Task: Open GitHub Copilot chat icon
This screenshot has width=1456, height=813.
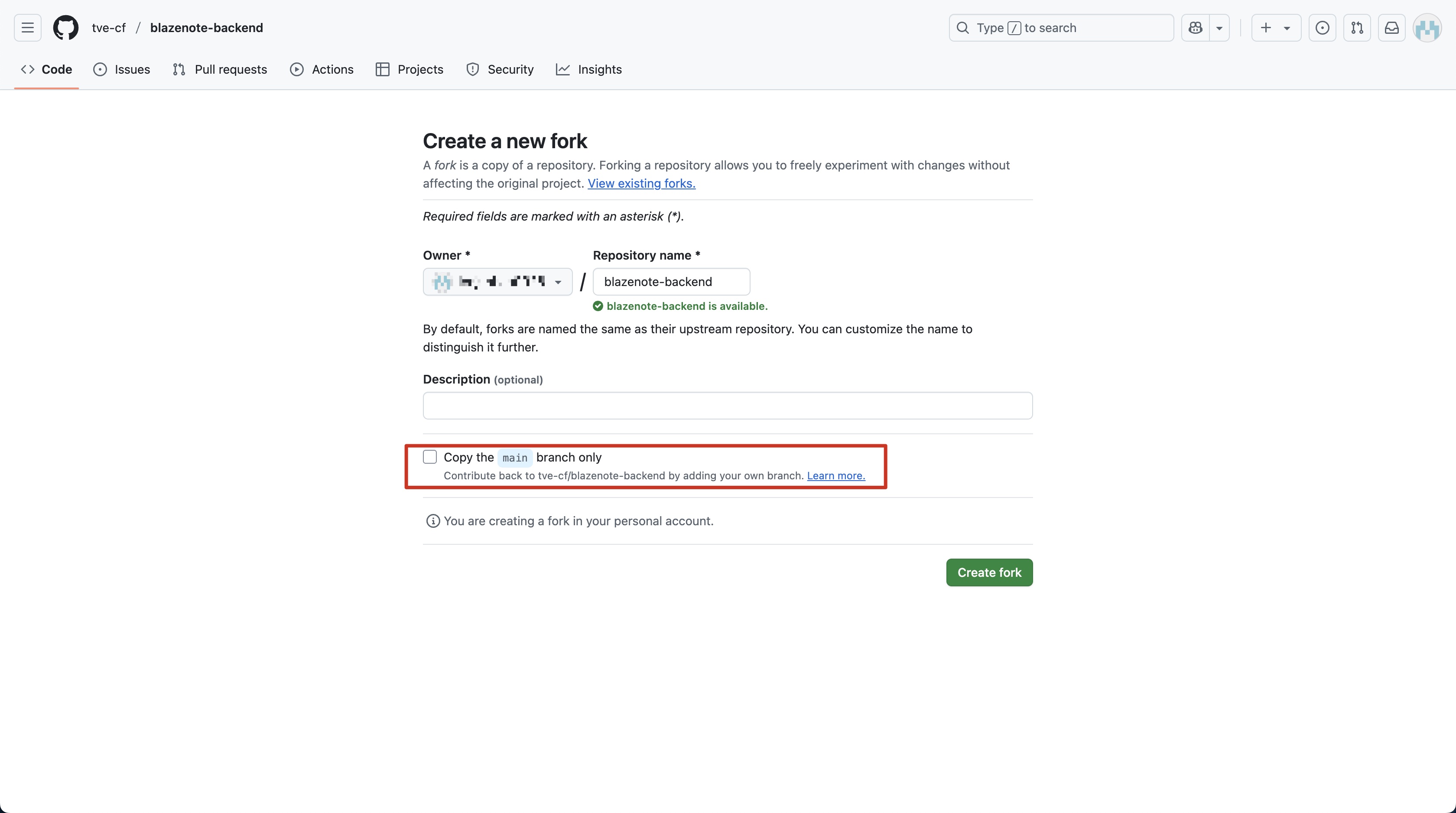Action: 1194,28
